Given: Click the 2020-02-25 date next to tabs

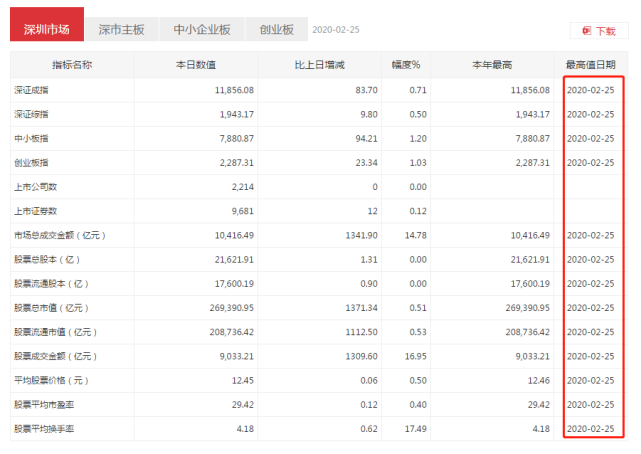Looking at the screenshot, I should (336, 30).
